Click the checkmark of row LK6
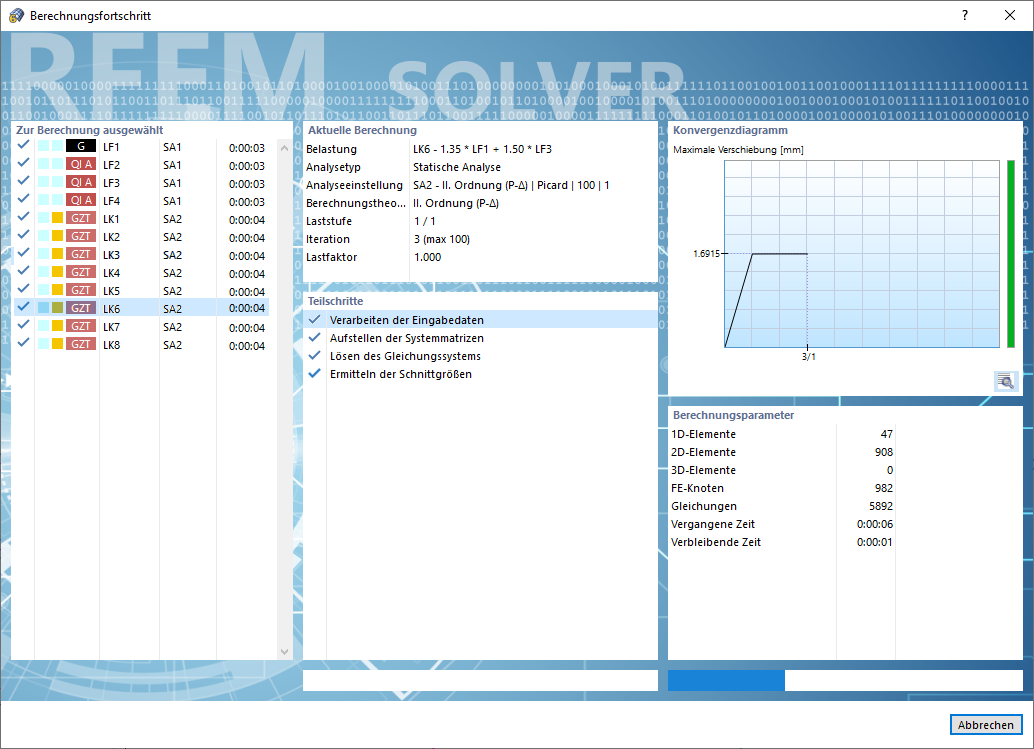The height and width of the screenshot is (749, 1034). (x=23, y=306)
